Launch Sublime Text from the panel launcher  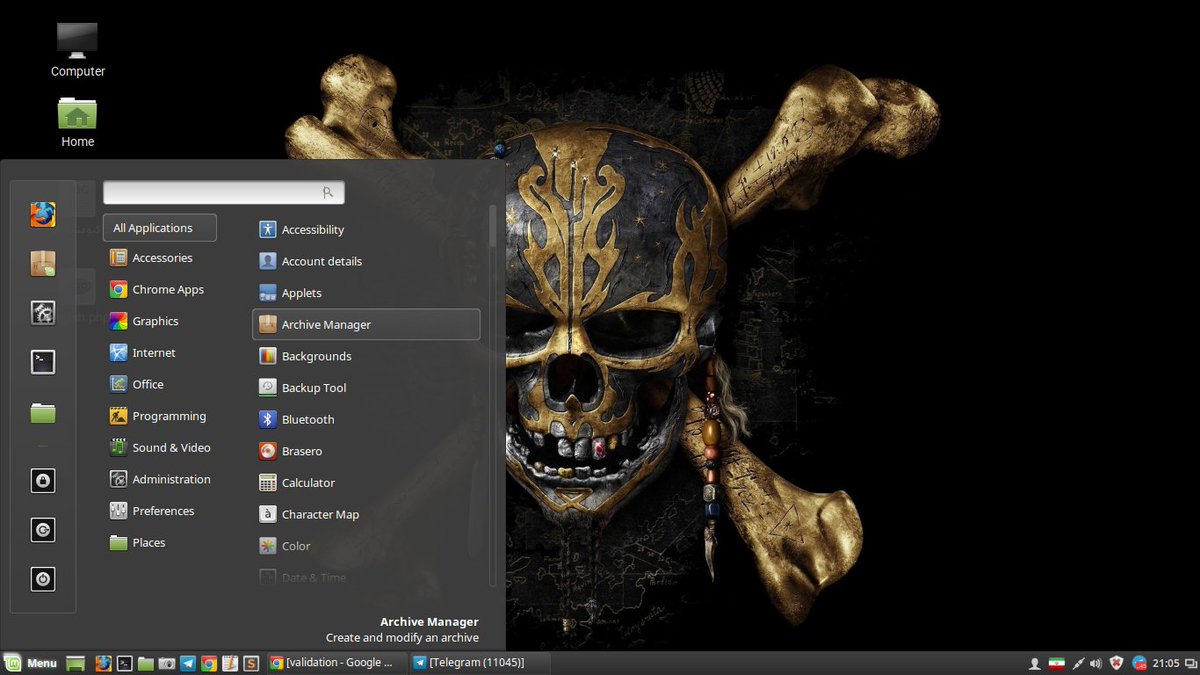(x=251, y=663)
